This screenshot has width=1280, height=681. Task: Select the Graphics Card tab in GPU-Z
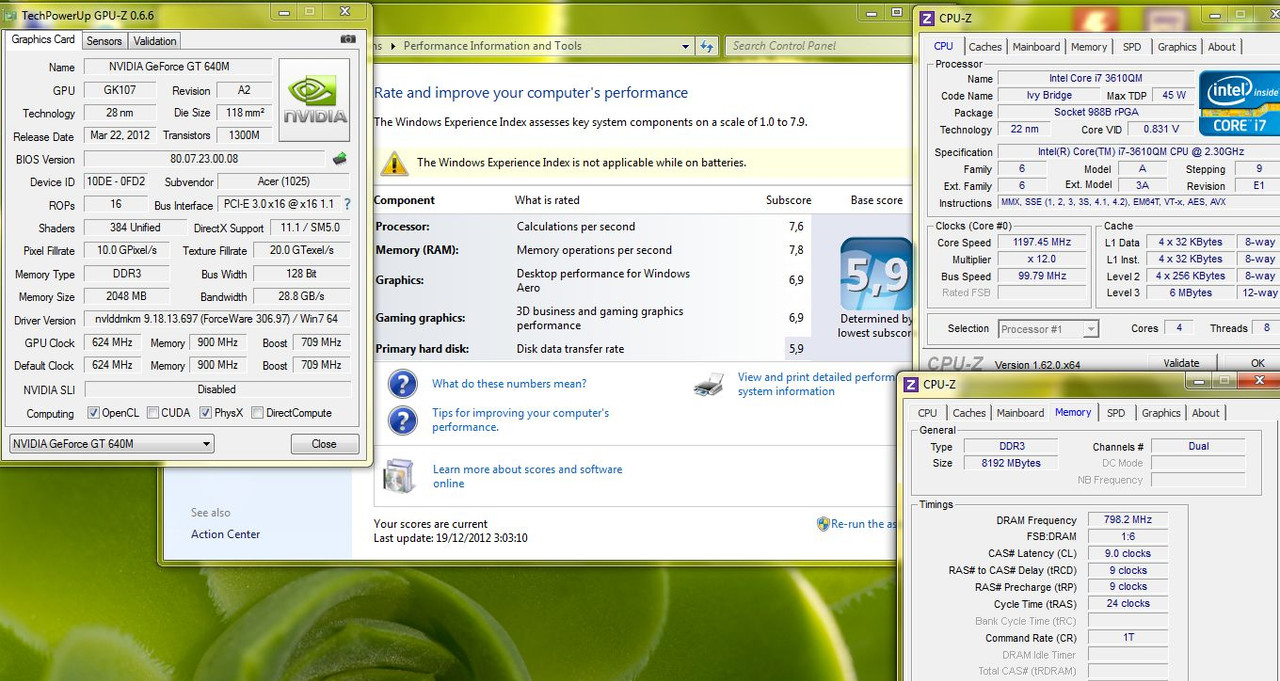[43, 40]
